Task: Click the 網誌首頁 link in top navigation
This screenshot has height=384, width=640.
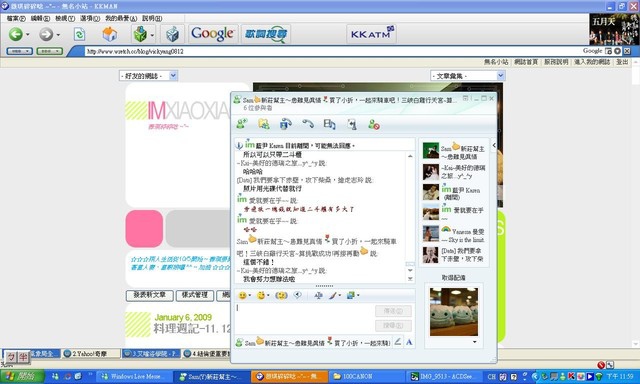Action: click(526, 62)
